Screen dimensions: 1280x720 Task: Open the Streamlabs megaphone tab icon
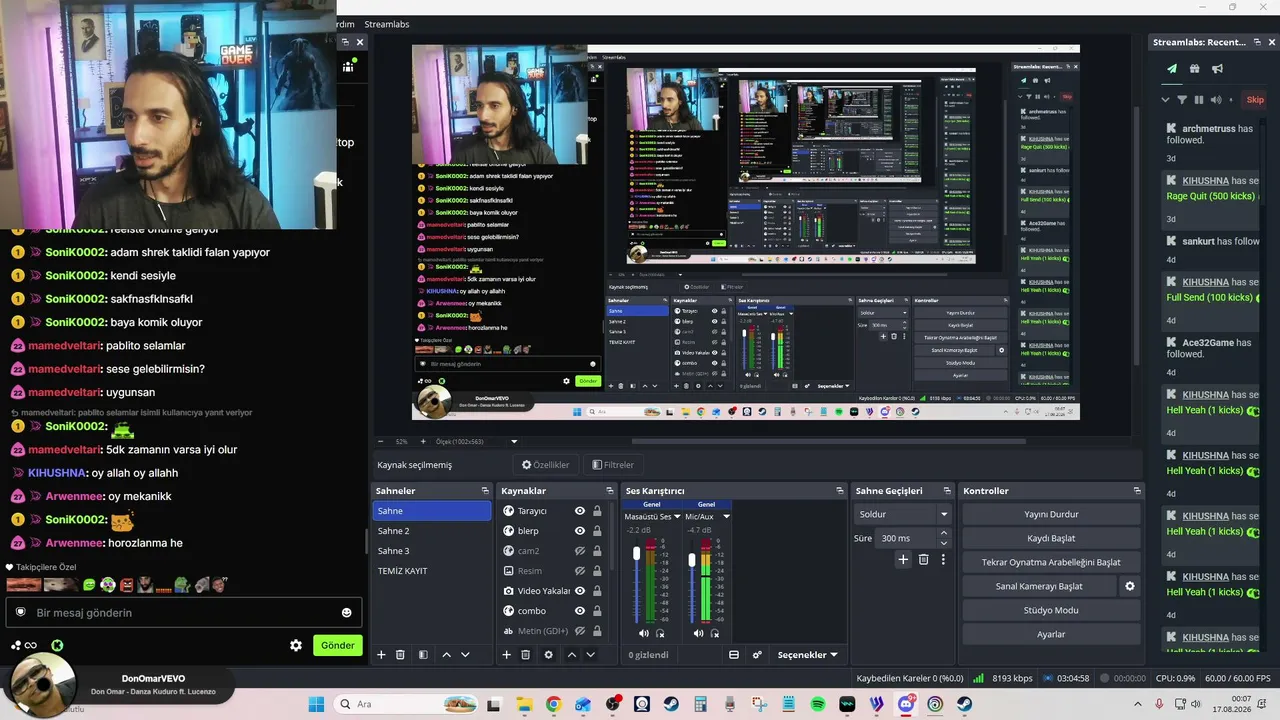[1218, 69]
